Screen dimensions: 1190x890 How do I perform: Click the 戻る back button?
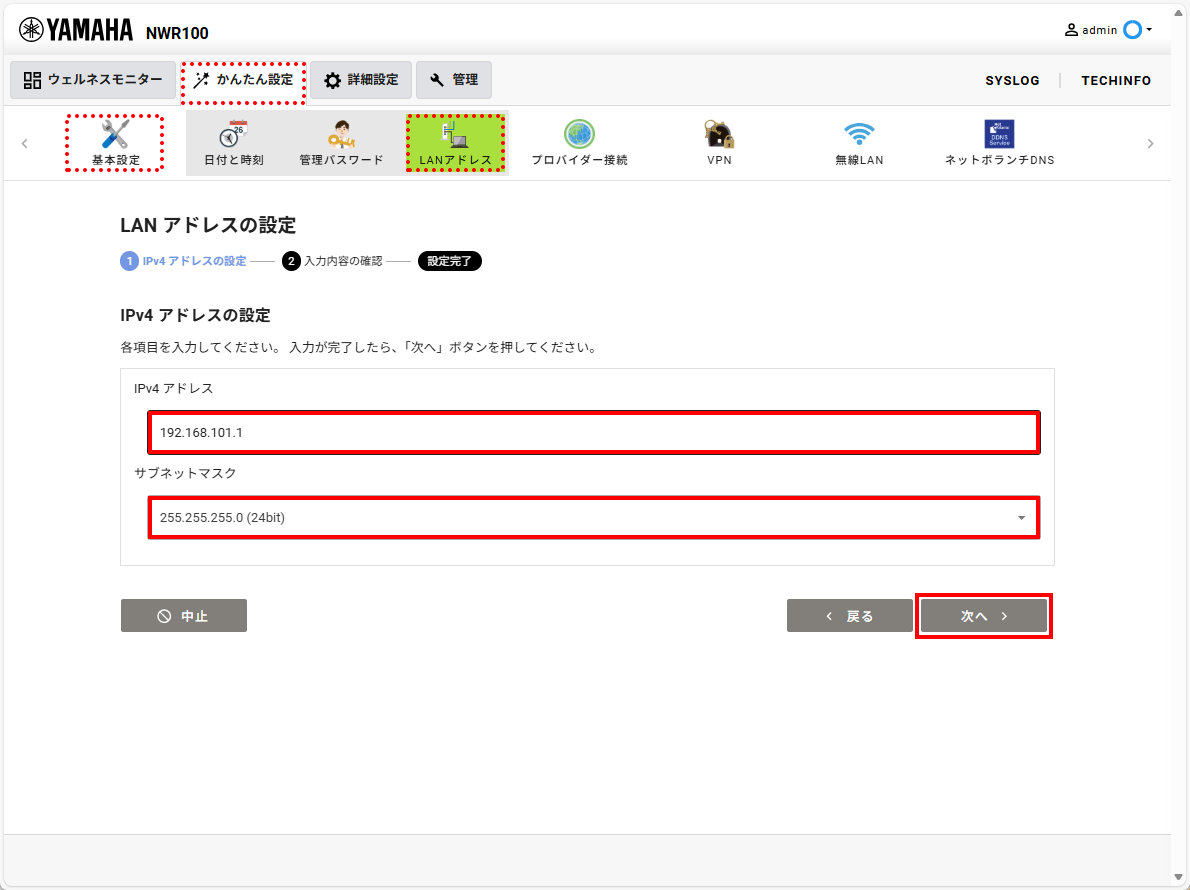(849, 615)
